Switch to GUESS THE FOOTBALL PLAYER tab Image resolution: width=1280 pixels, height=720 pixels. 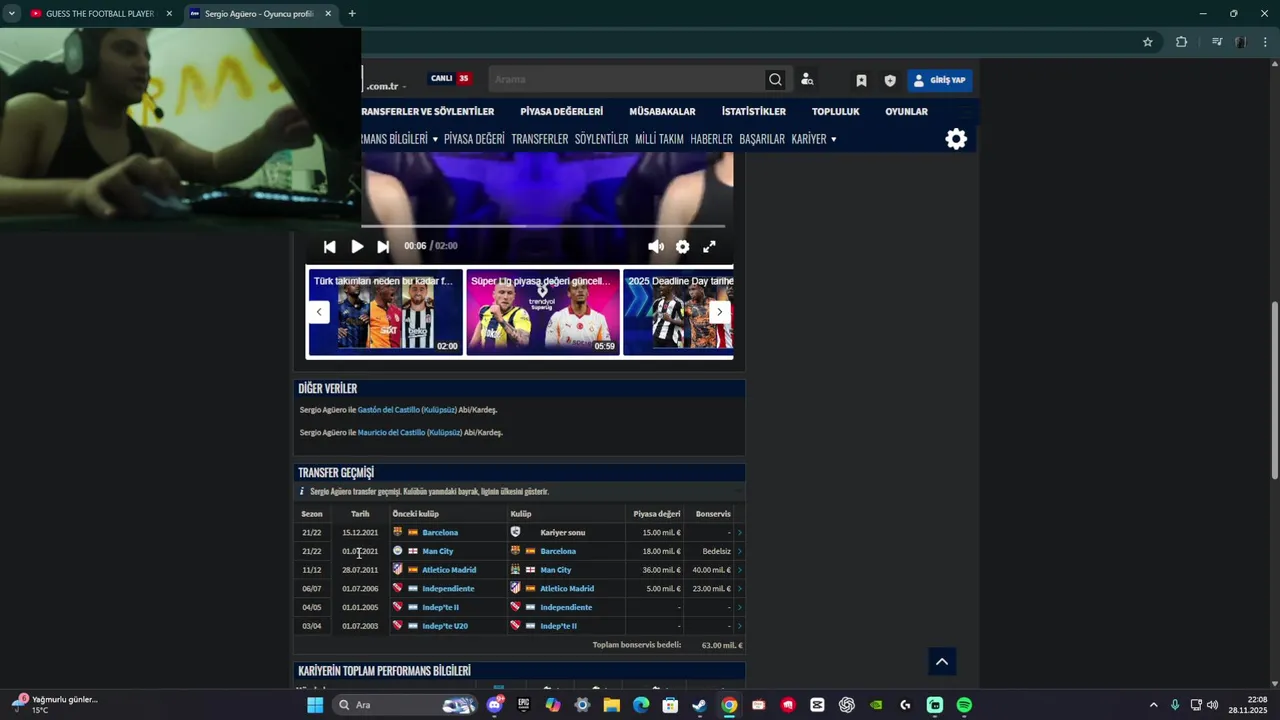(100, 14)
